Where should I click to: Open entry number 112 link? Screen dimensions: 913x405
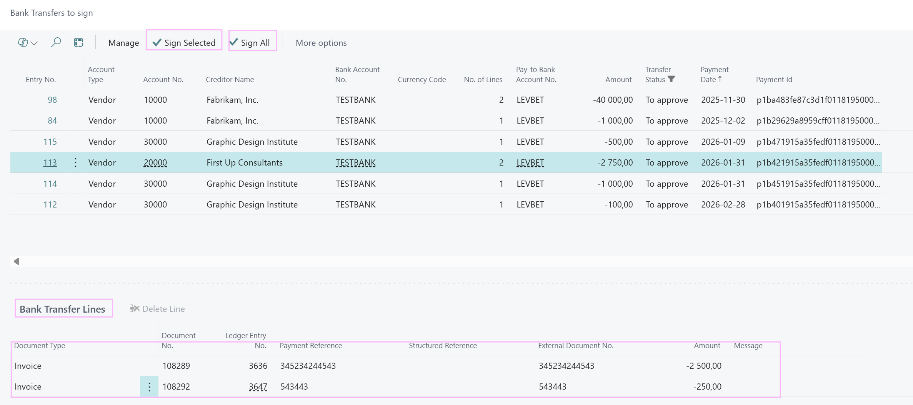pyautogui.click(x=50, y=205)
